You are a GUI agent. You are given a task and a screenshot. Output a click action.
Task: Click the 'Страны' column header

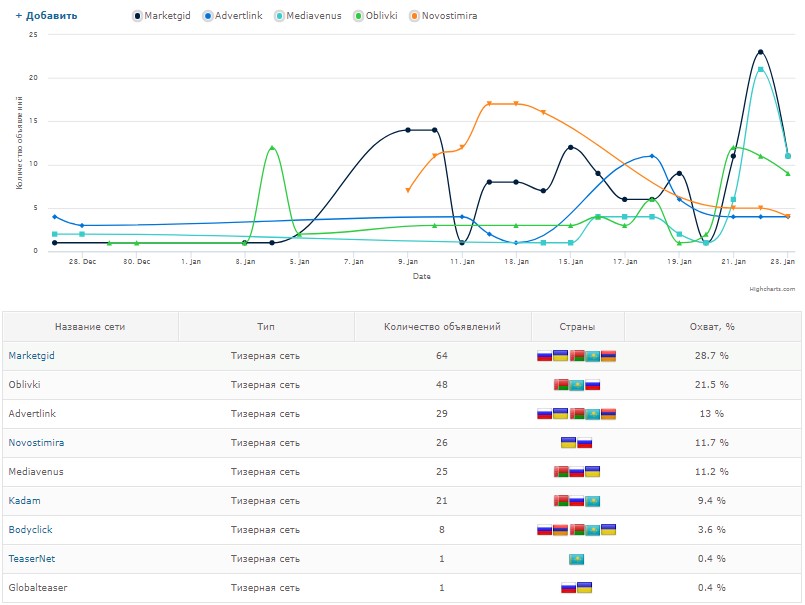[577, 327]
